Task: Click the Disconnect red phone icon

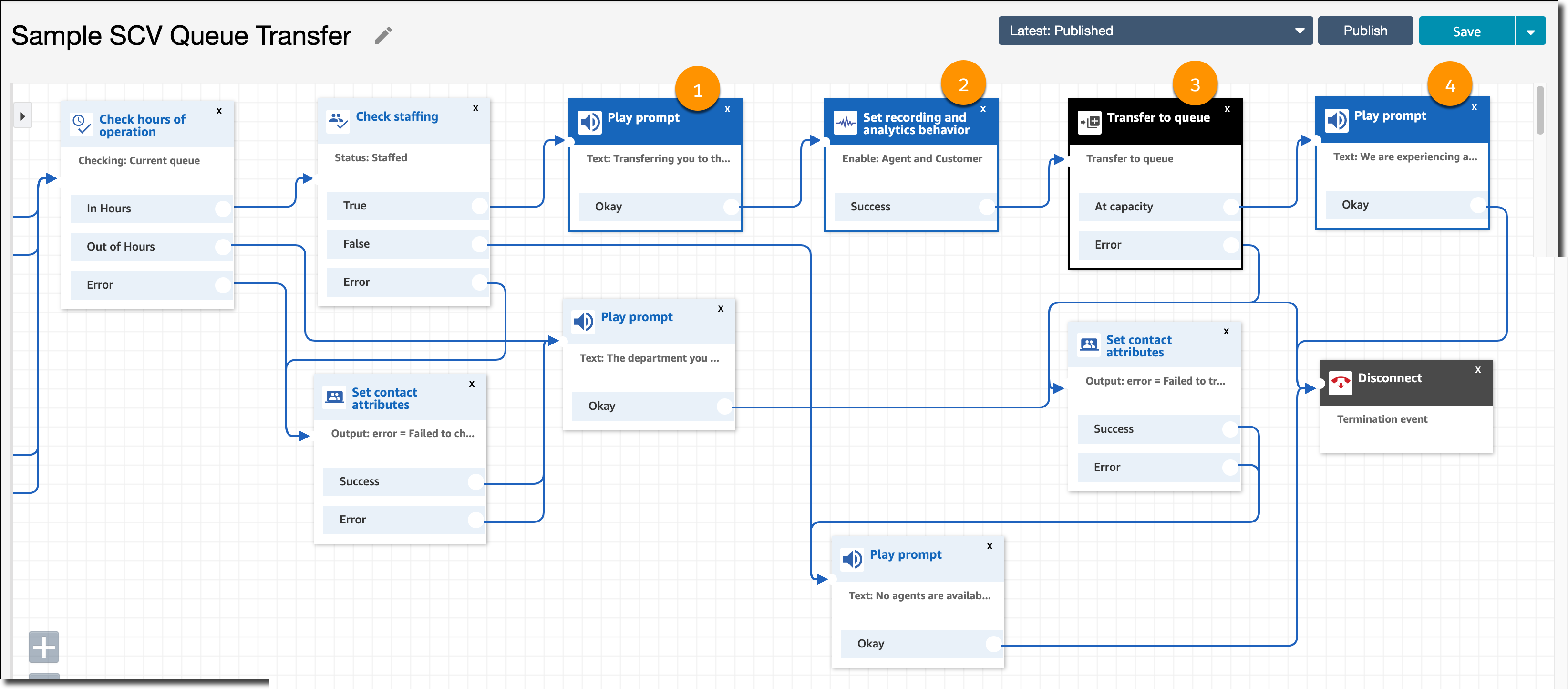Action: point(1341,383)
